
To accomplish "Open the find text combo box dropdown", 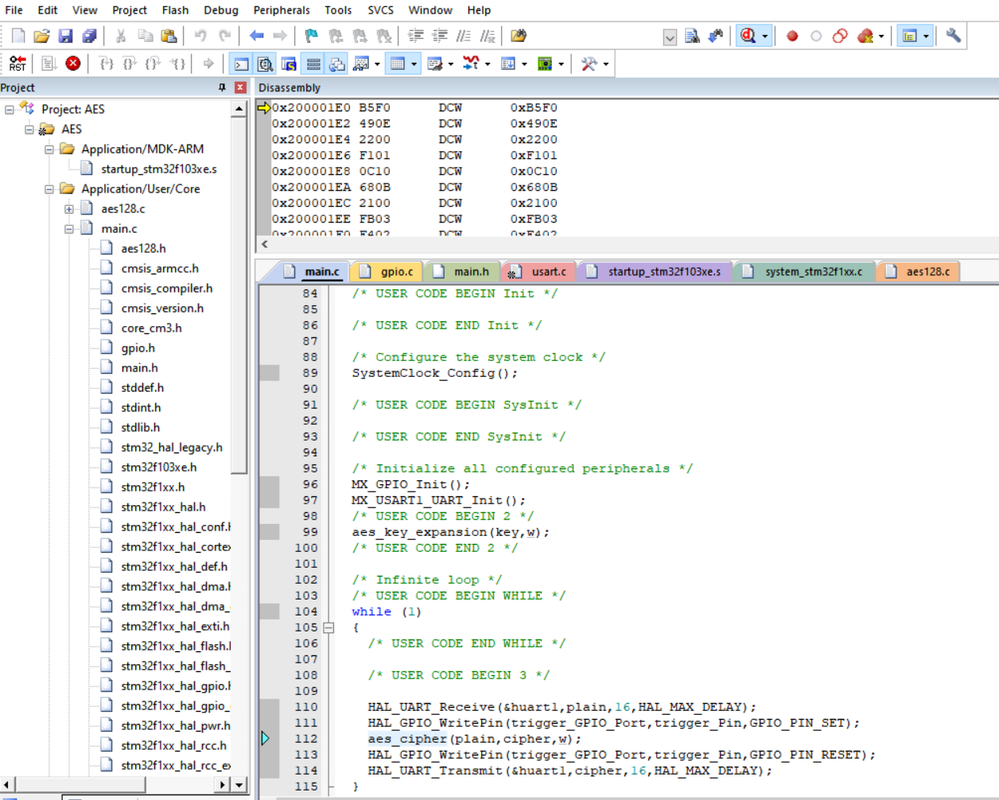I will [x=669, y=37].
